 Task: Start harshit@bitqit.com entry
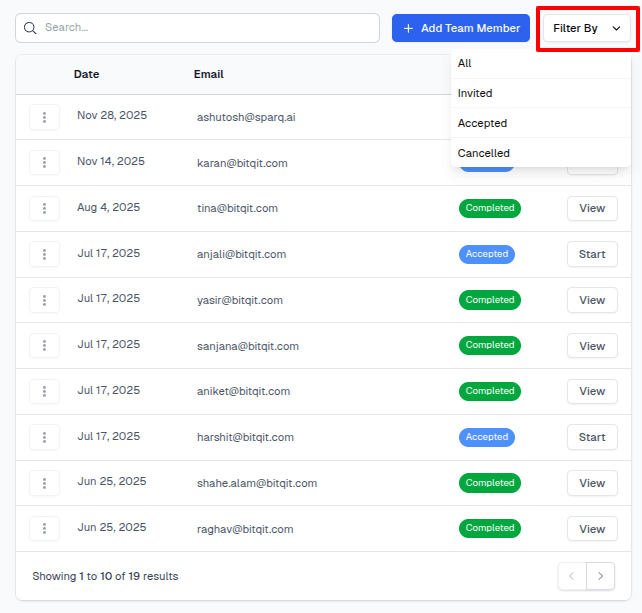pos(592,437)
